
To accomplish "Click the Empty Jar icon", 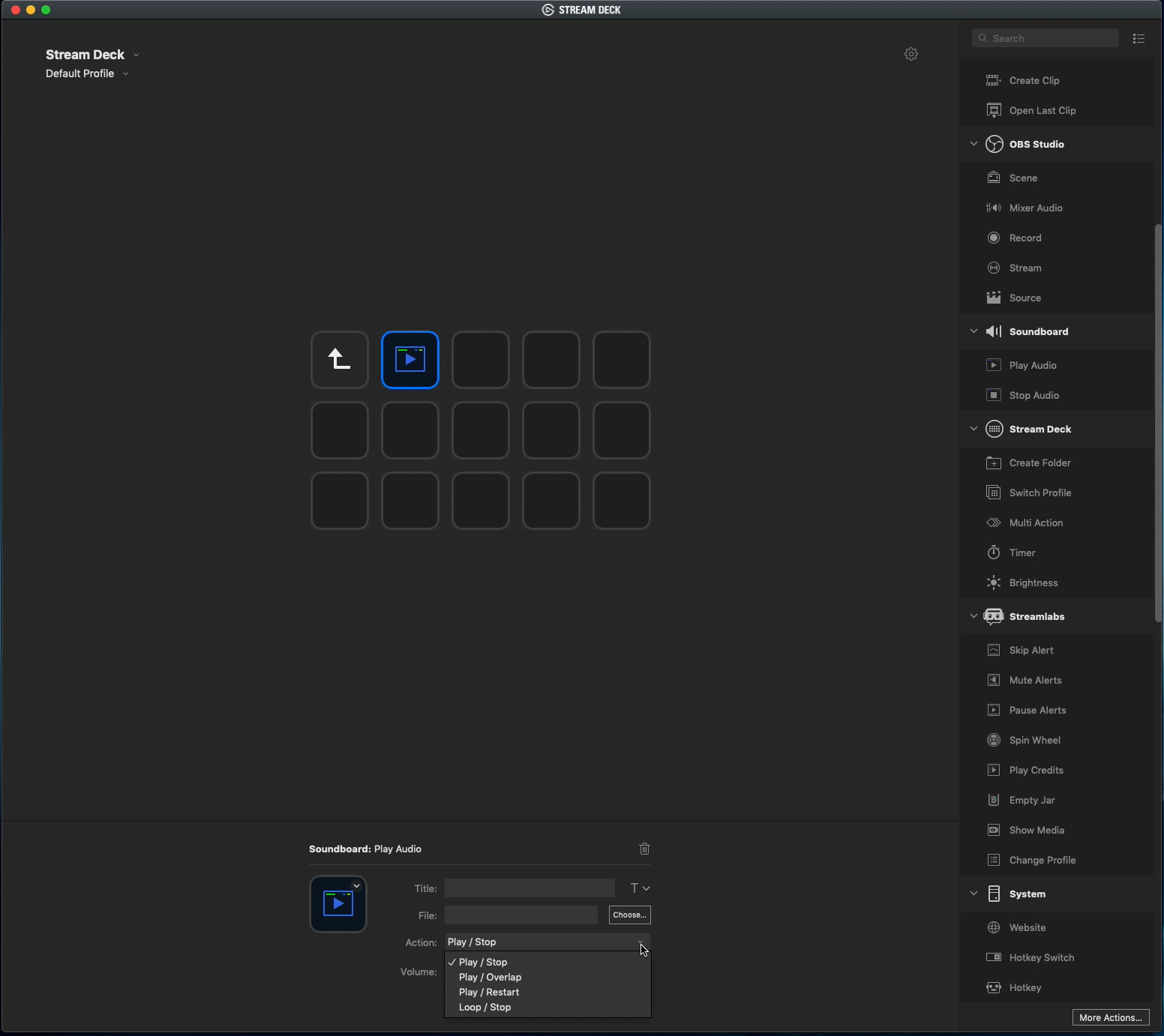I will (994, 800).
